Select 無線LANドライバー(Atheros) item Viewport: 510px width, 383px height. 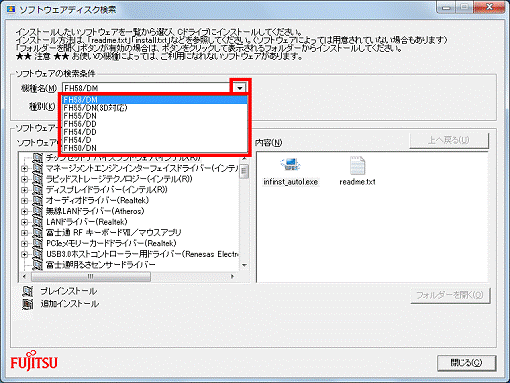(95, 211)
